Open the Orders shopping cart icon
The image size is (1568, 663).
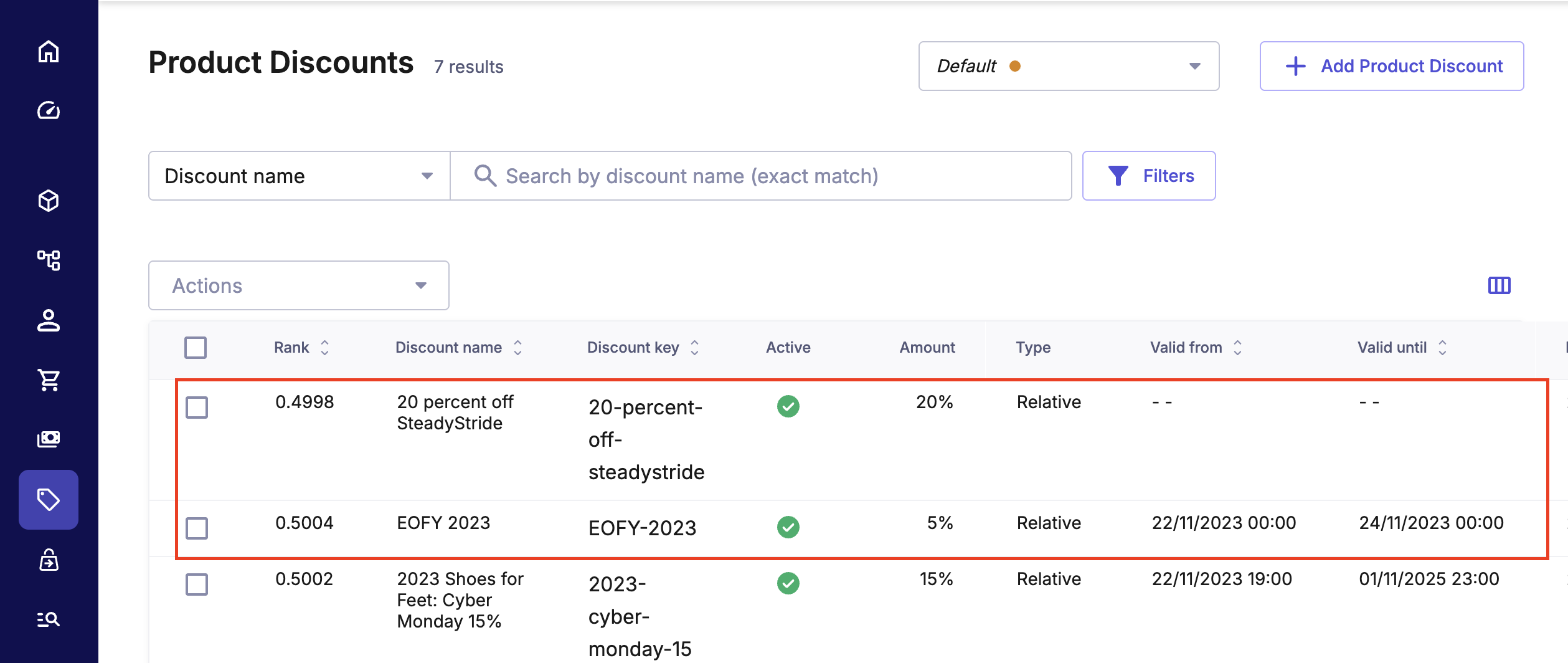point(49,379)
